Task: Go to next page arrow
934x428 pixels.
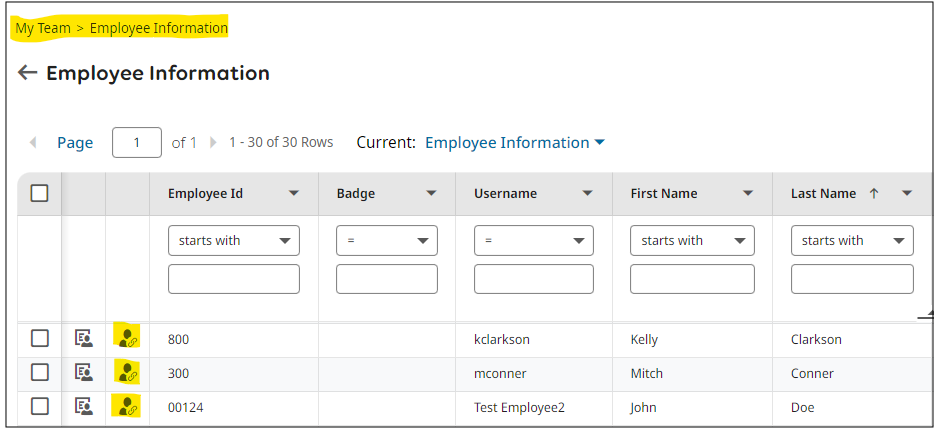Action: coord(212,143)
